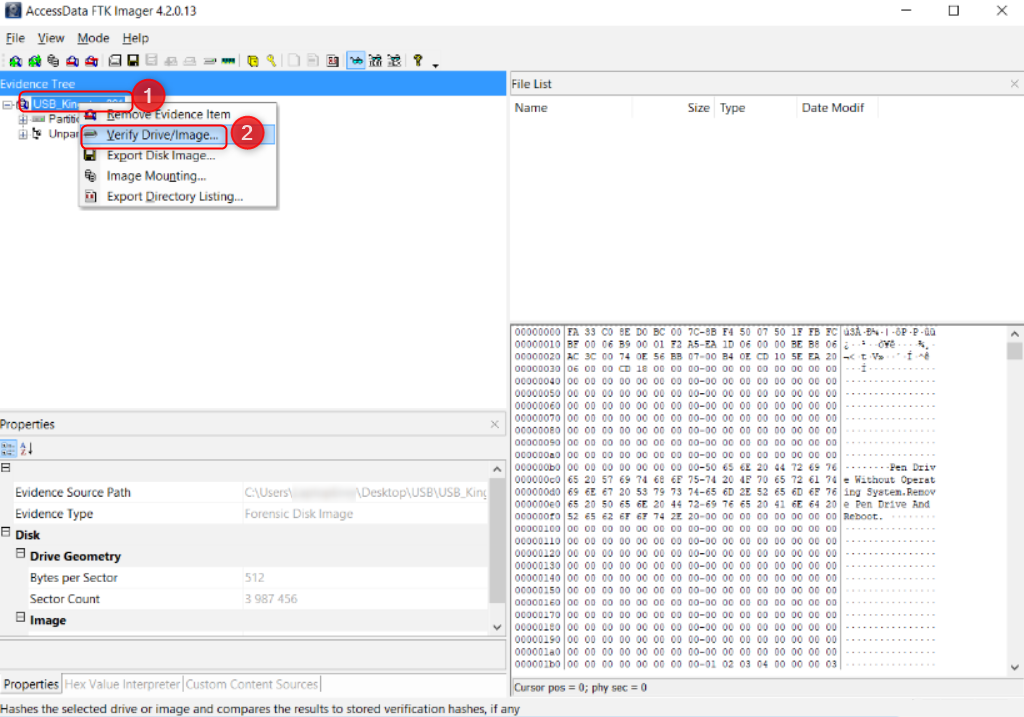This screenshot has width=1024, height=717.
Task: Click the Create Disk Image toolbar icon
Action: (115, 61)
